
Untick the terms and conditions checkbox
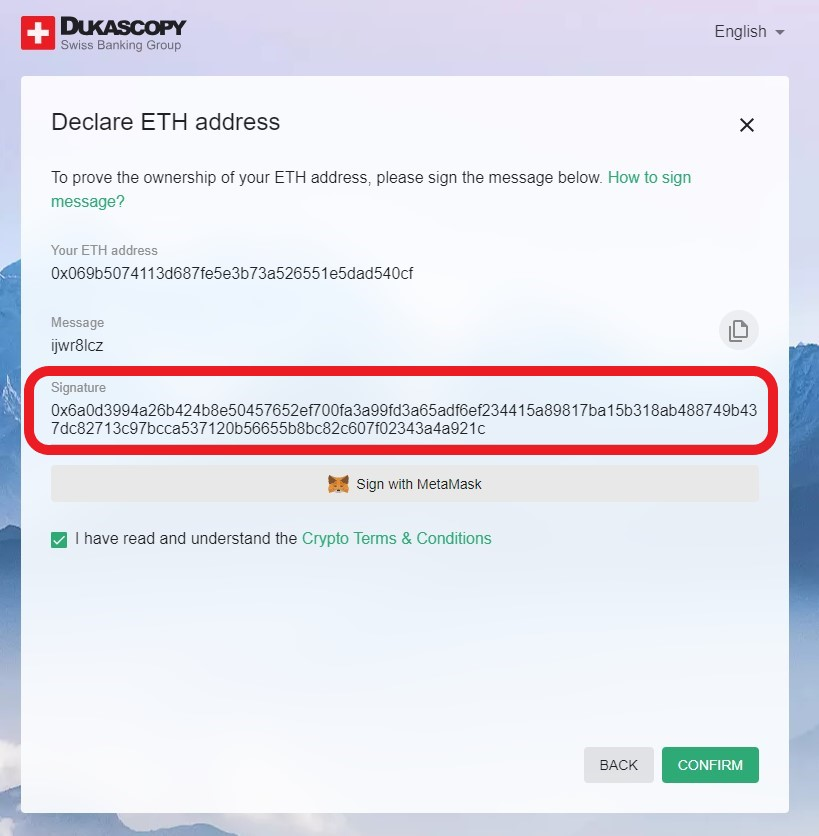click(x=59, y=540)
